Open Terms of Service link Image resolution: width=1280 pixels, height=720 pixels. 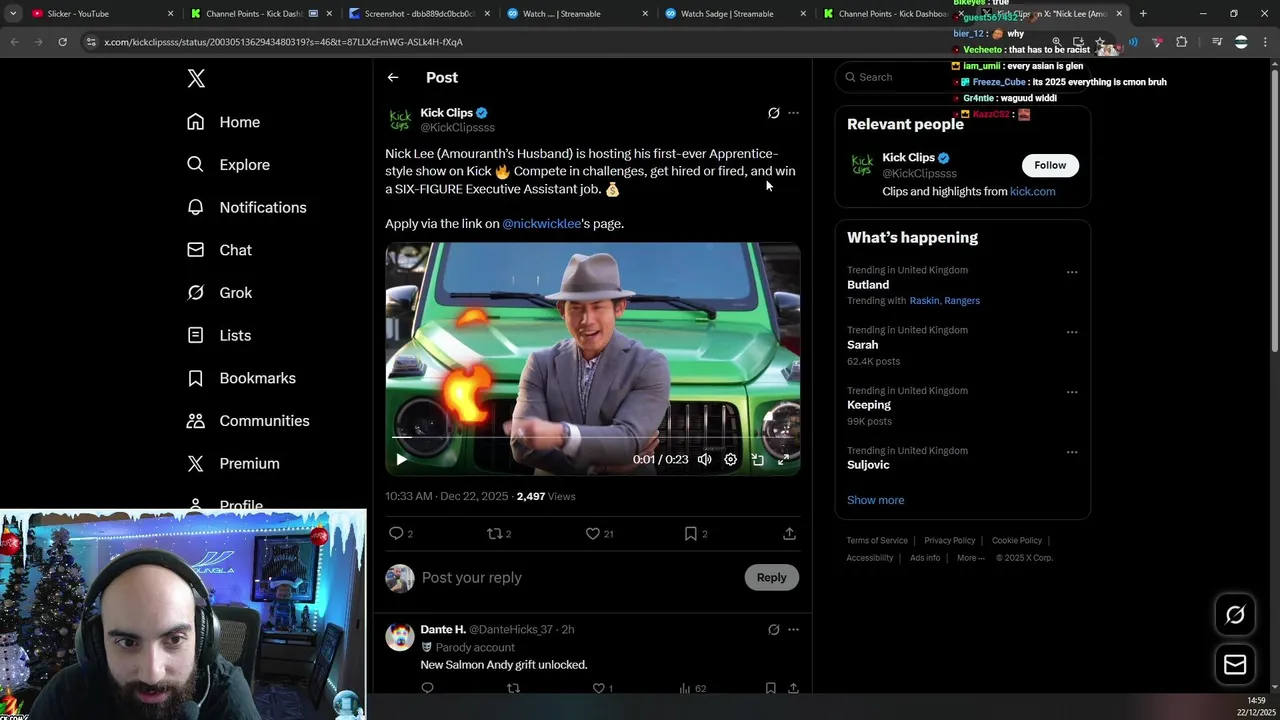(877, 541)
